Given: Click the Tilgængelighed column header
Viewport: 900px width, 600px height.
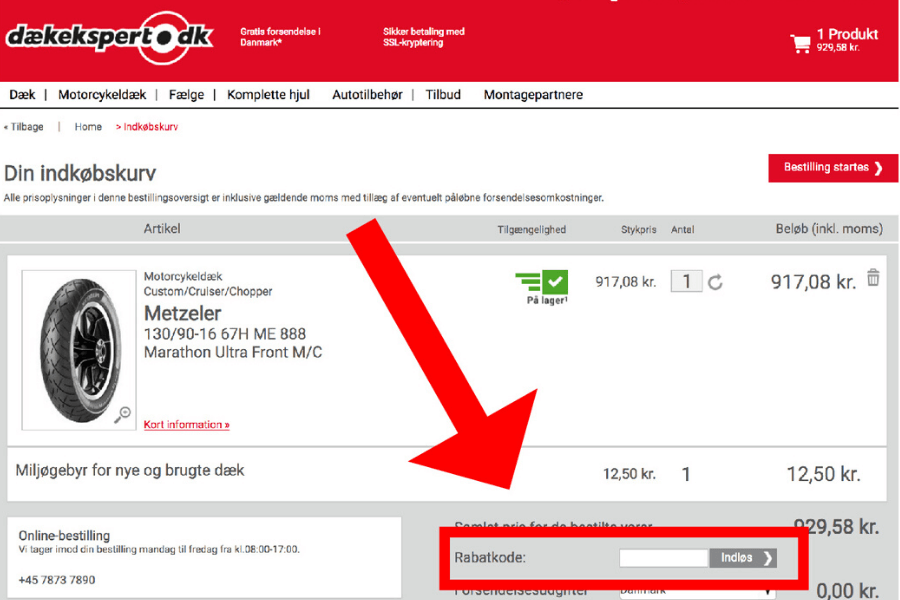Looking at the screenshot, I should [x=532, y=230].
